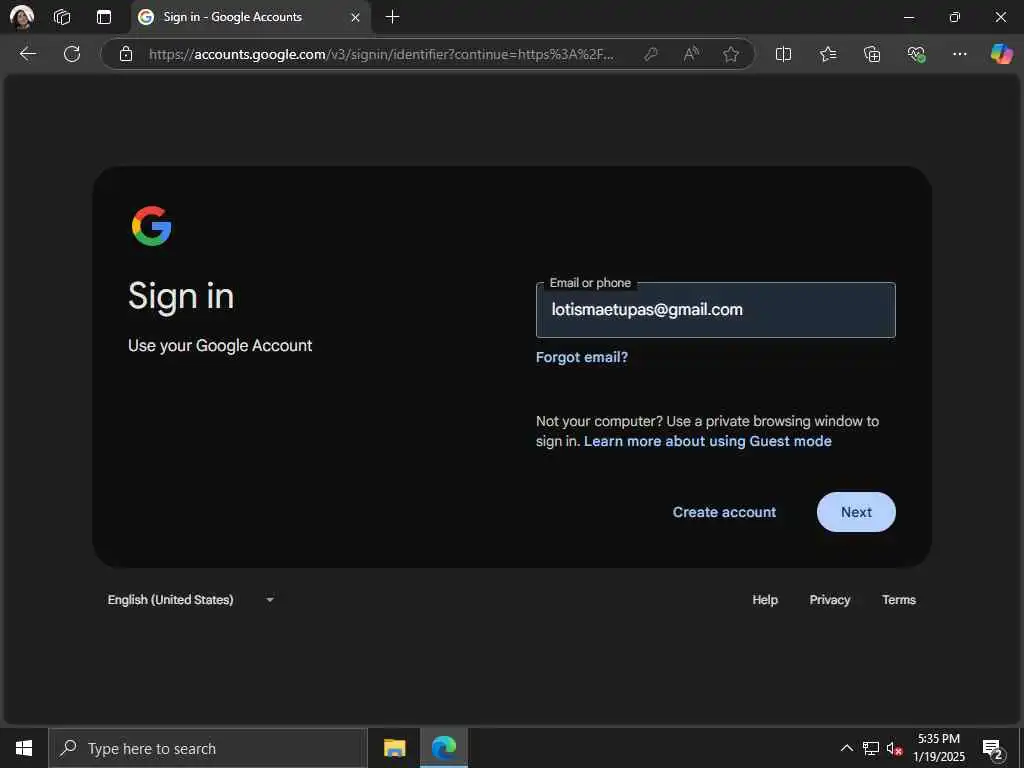Open the Privacy link

click(x=829, y=600)
